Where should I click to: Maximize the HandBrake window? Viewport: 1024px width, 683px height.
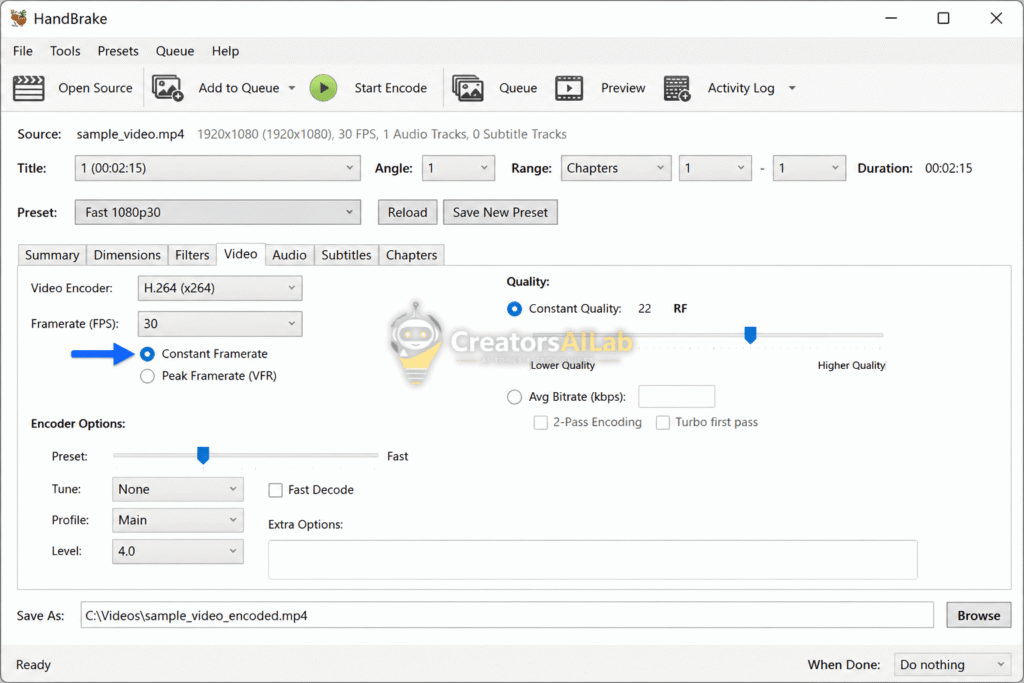[x=944, y=18]
